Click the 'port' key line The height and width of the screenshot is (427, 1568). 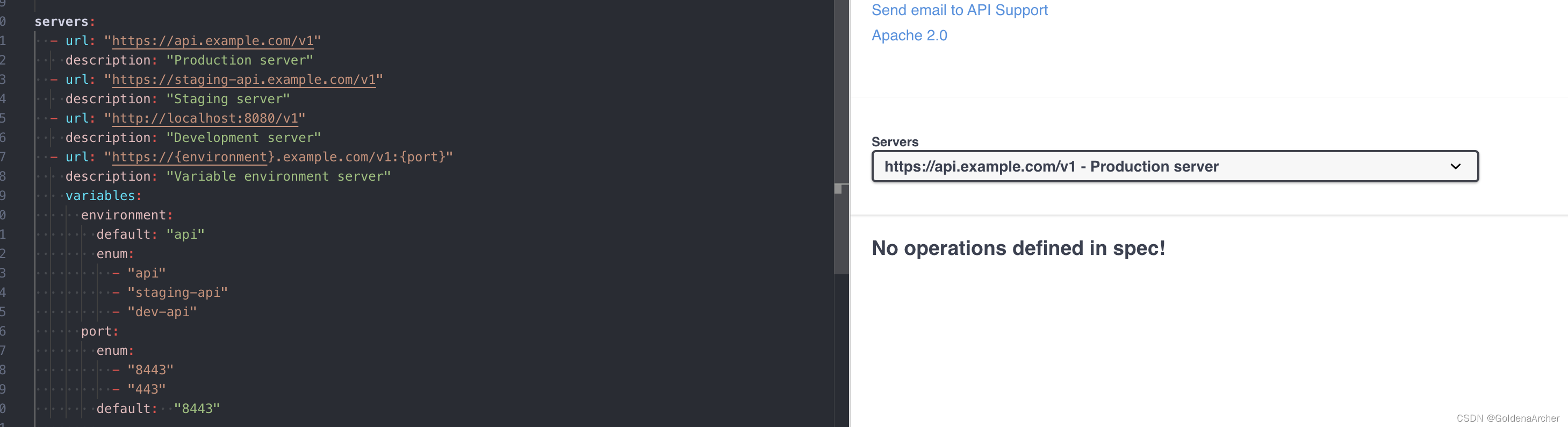pyautogui.click(x=100, y=331)
